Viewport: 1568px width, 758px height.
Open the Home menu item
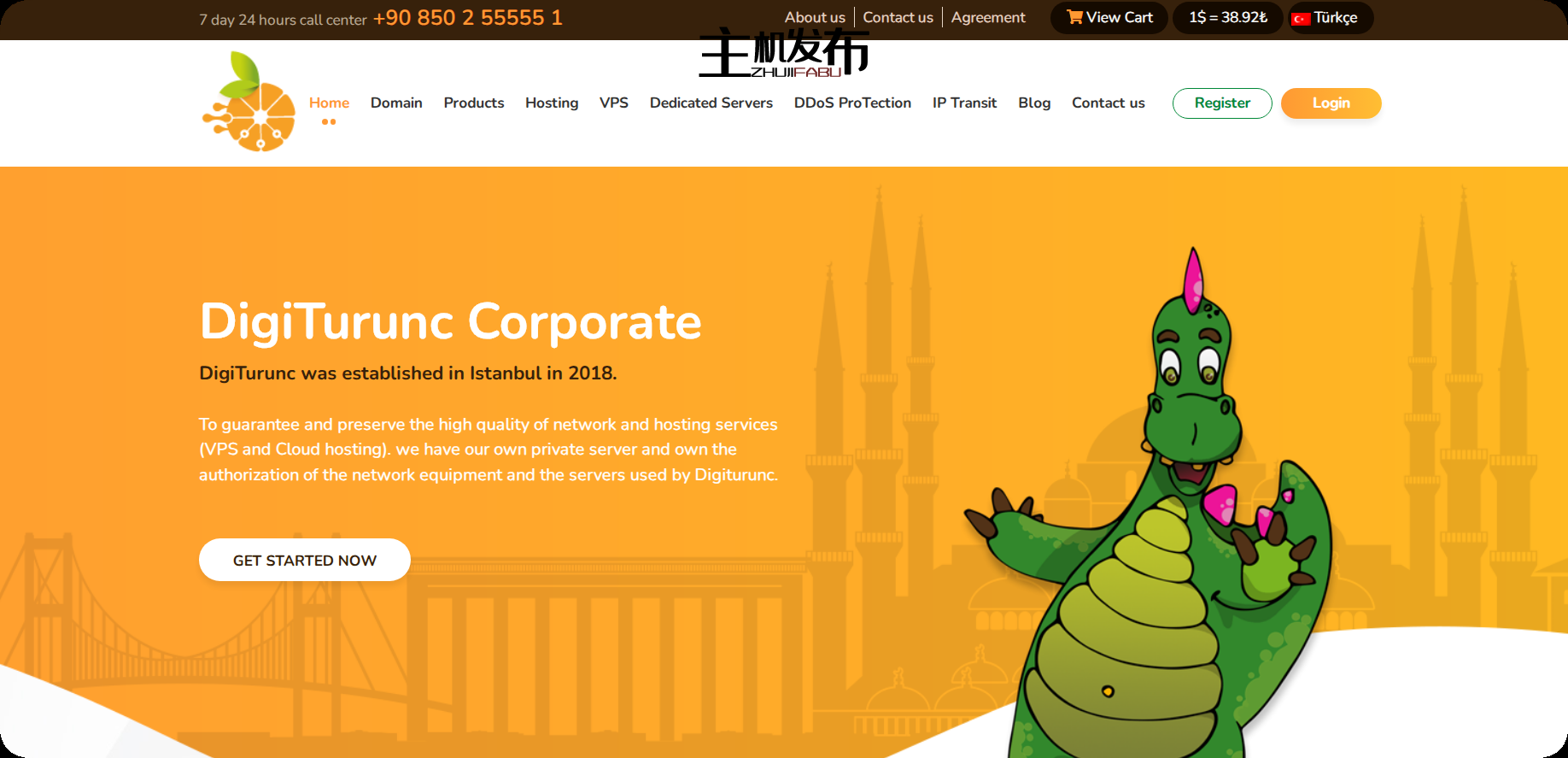click(329, 103)
